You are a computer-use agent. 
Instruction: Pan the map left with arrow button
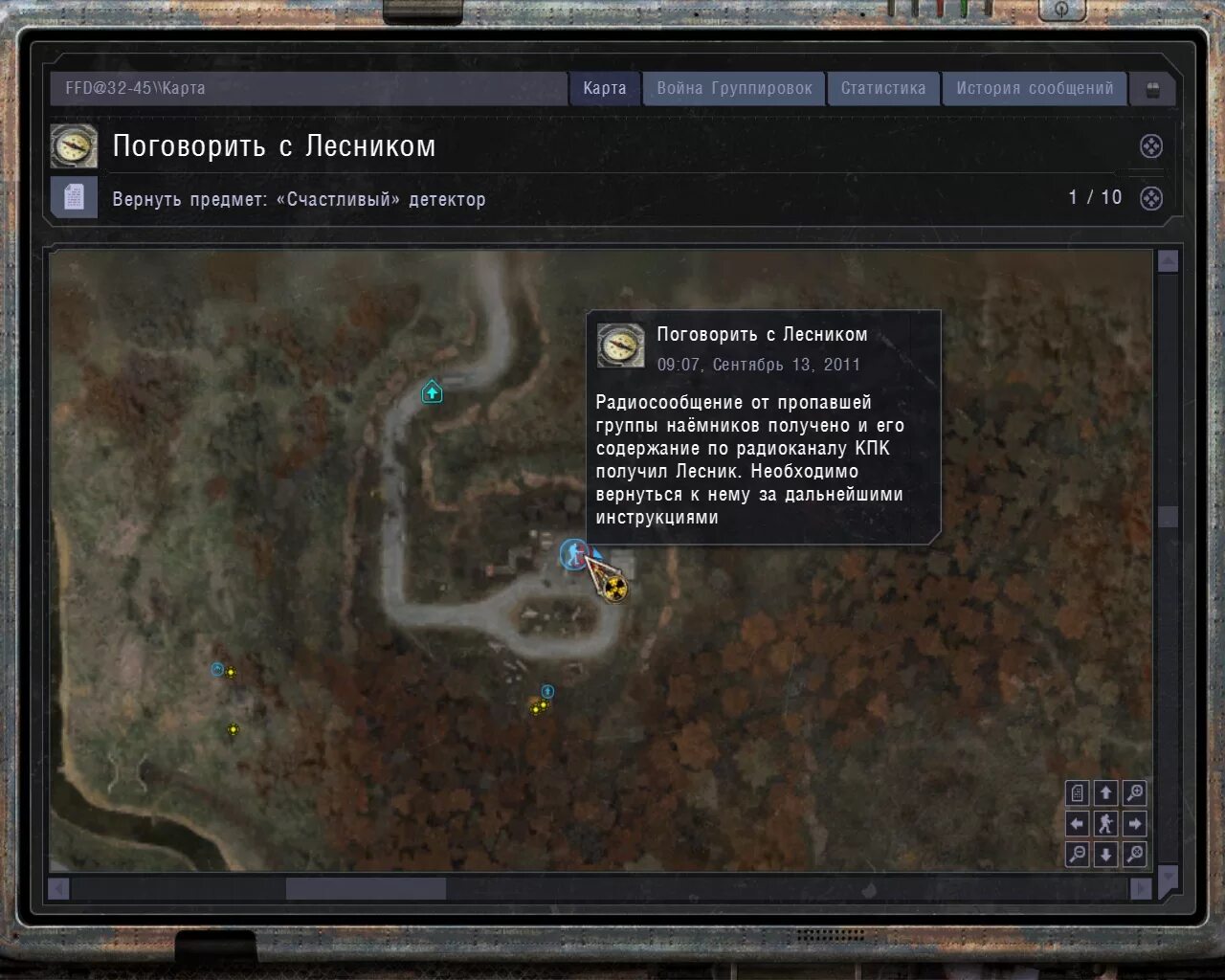(x=1078, y=824)
